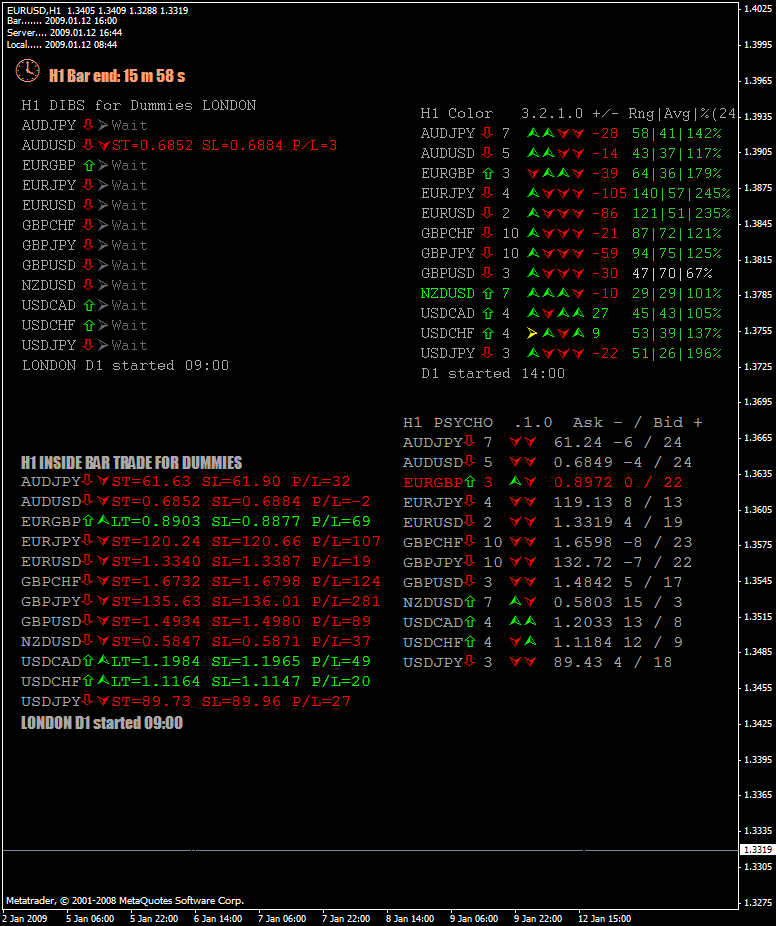Click green up arrow beside NZDUSD in H1 Color
The height and width of the screenshot is (926, 776).
[x=487, y=293]
